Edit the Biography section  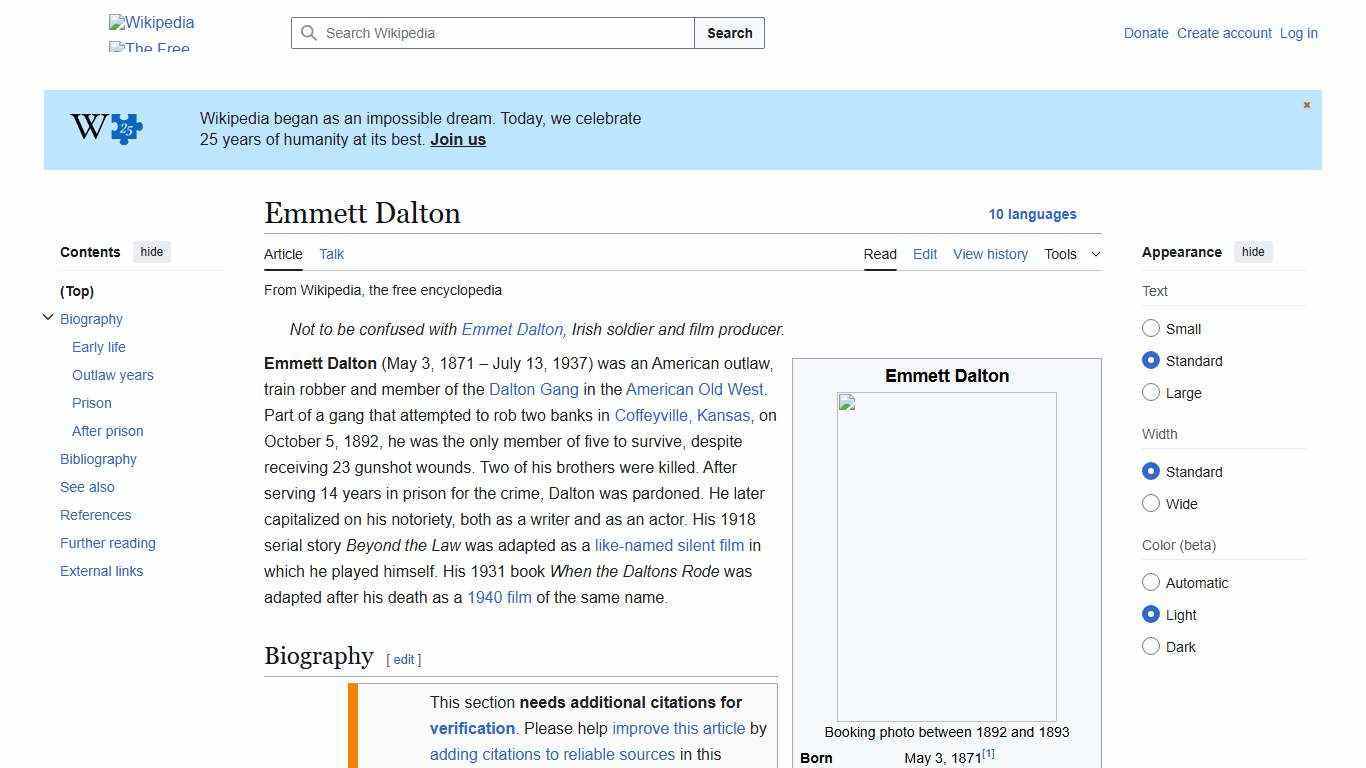[x=404, y=659]
